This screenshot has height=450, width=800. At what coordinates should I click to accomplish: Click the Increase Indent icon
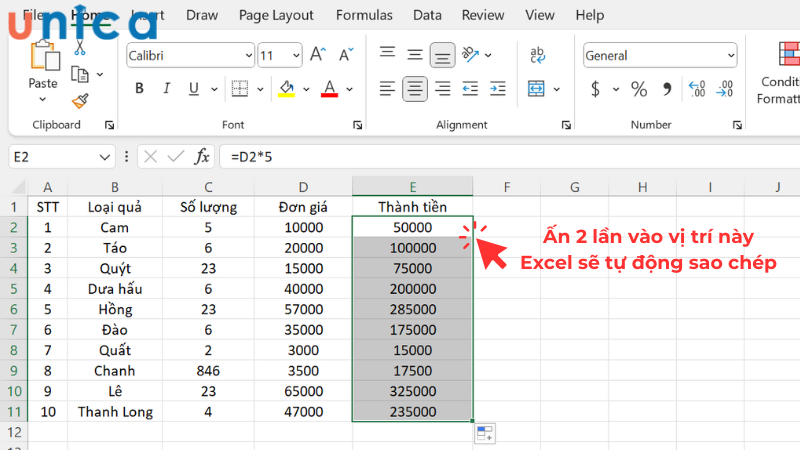coord(497,89)
